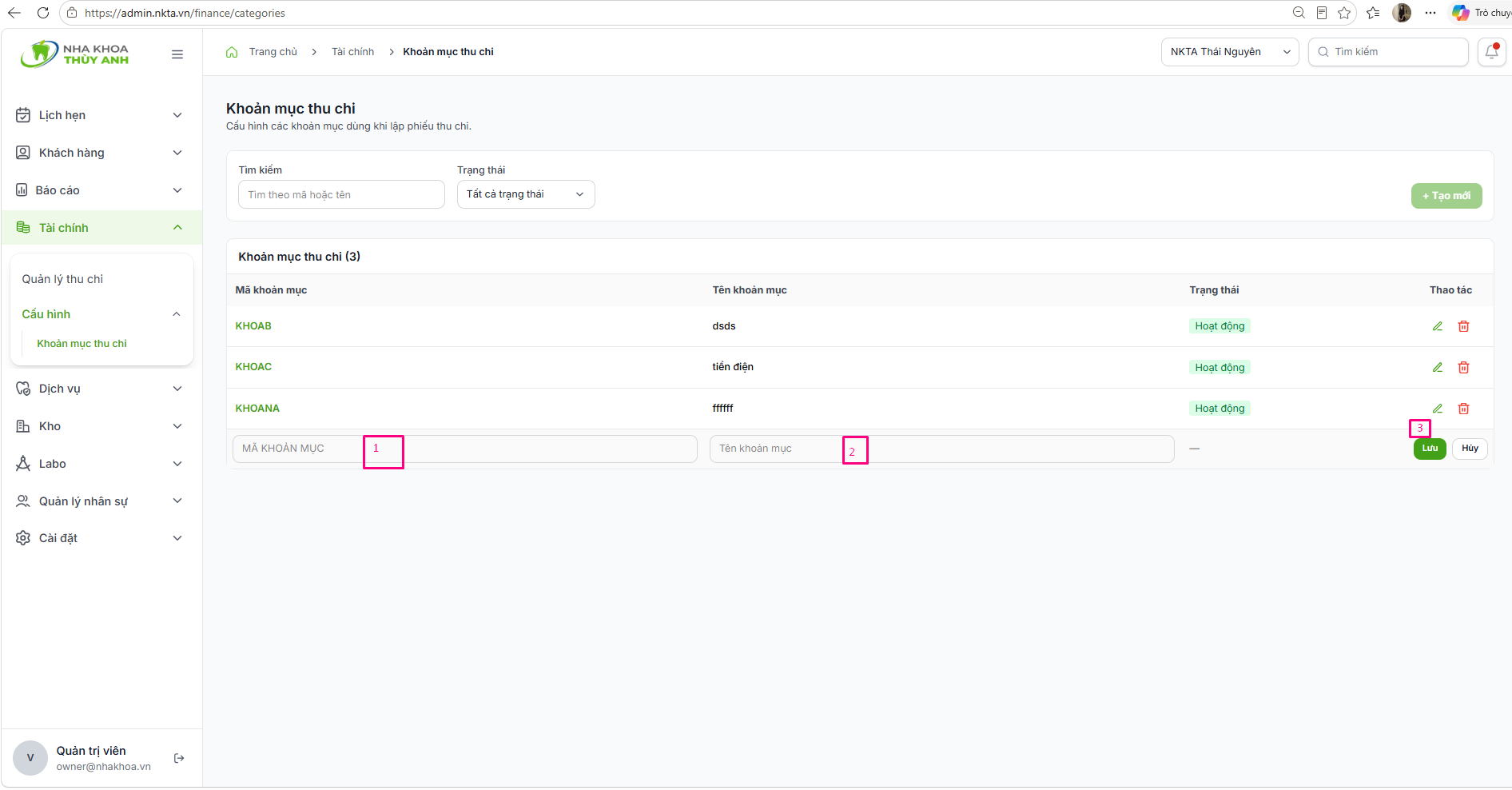The image size is (1512, 790).
Task: Reload the page in browser
Action: (x=43, y=13)
